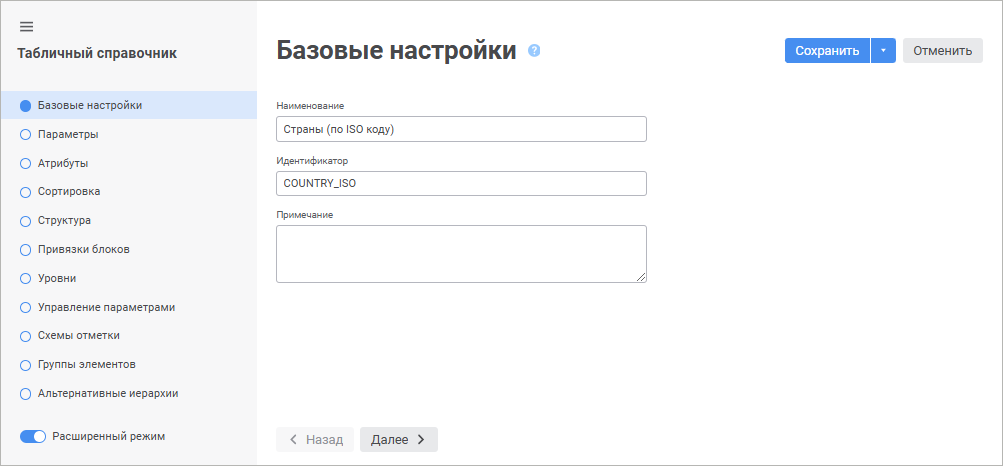
Task: Click the Отменить button
Action: click(x=942, y=51)
